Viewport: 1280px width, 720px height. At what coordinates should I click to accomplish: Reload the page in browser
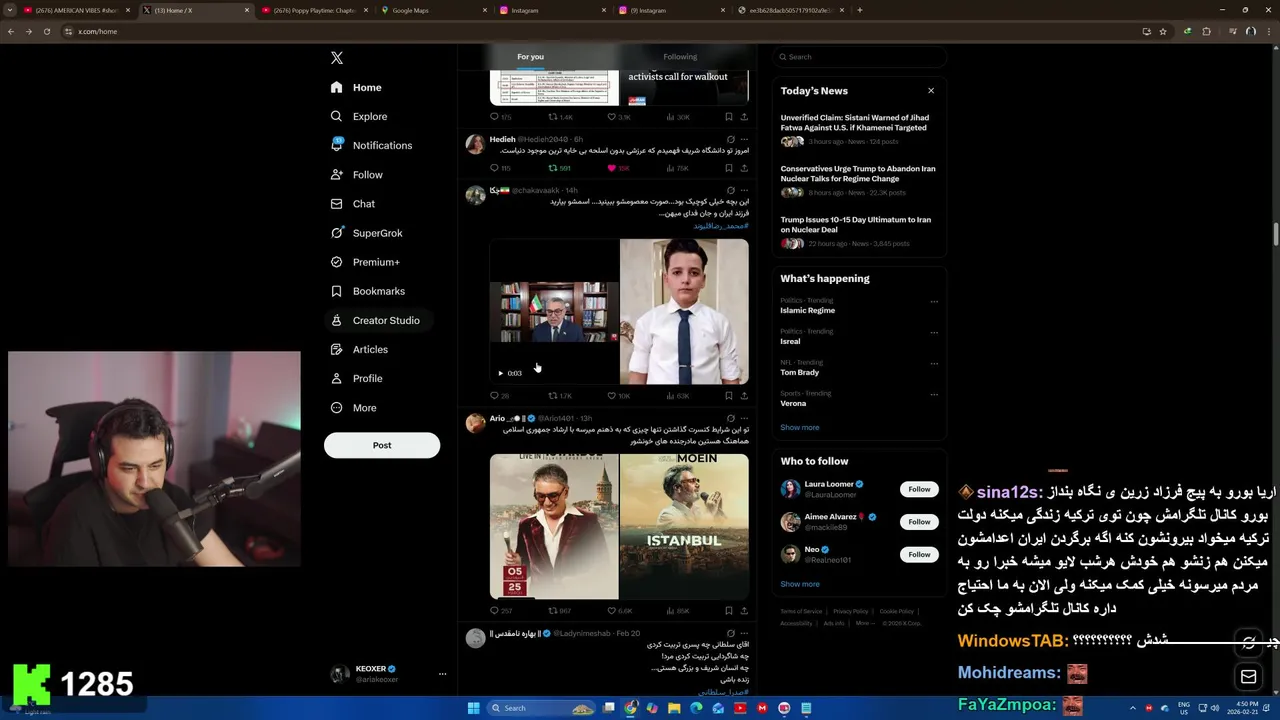click(x=46, y=31)
